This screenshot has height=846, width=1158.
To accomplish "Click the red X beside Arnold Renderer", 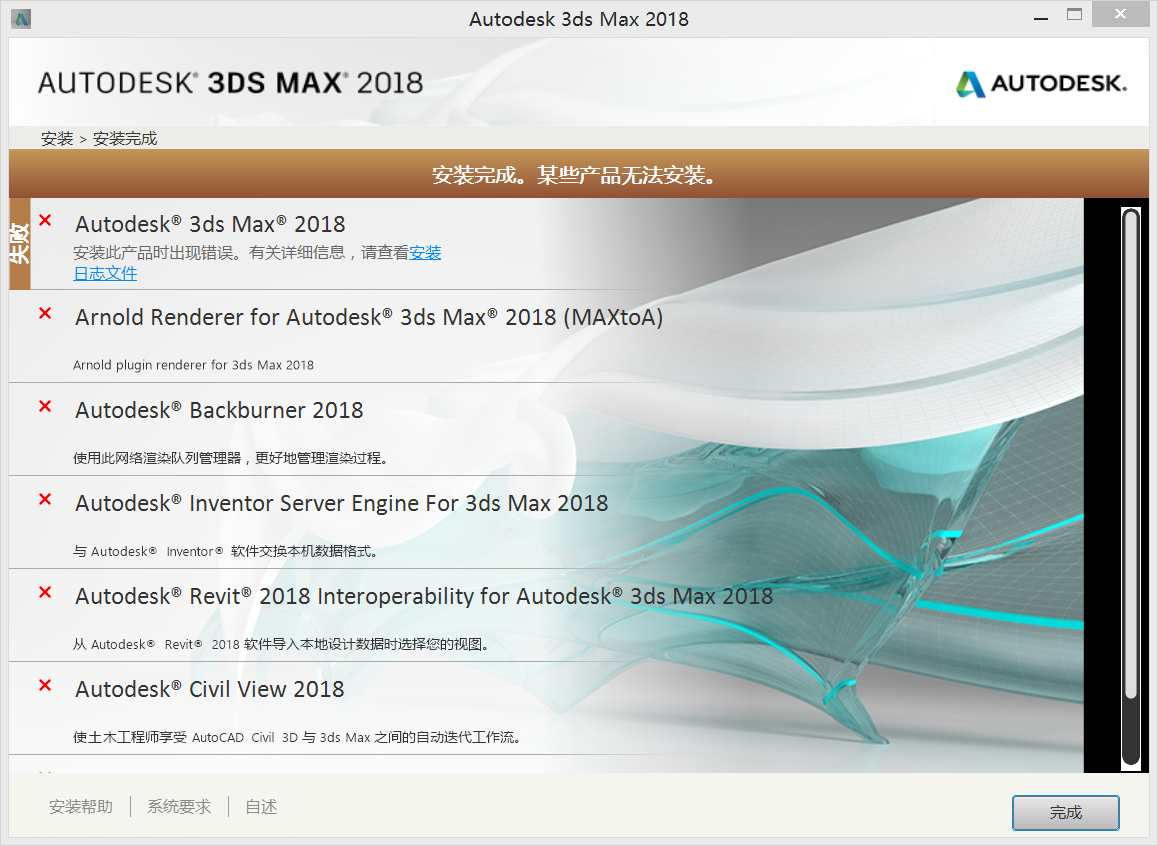I will (45, 313).
